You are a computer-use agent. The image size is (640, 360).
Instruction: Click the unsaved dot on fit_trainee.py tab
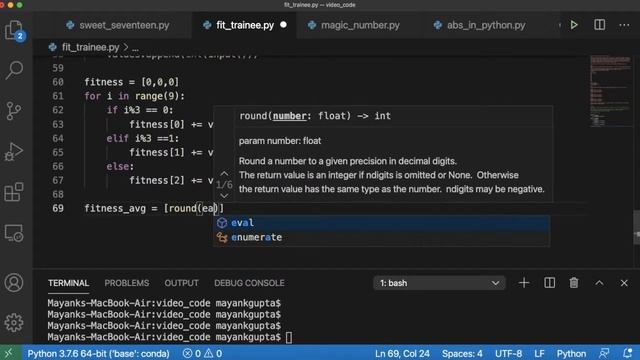click(x=283, y=25)
